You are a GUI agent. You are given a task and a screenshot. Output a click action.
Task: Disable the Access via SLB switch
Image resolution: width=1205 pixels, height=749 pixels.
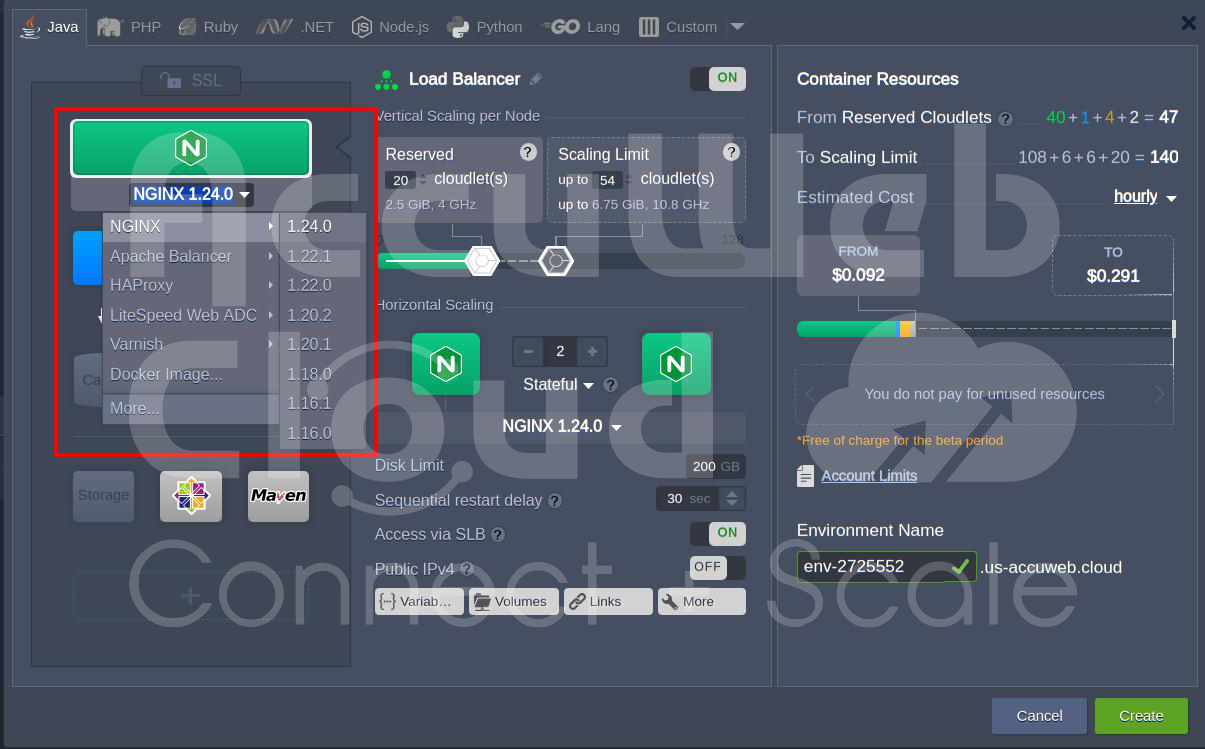718,533
